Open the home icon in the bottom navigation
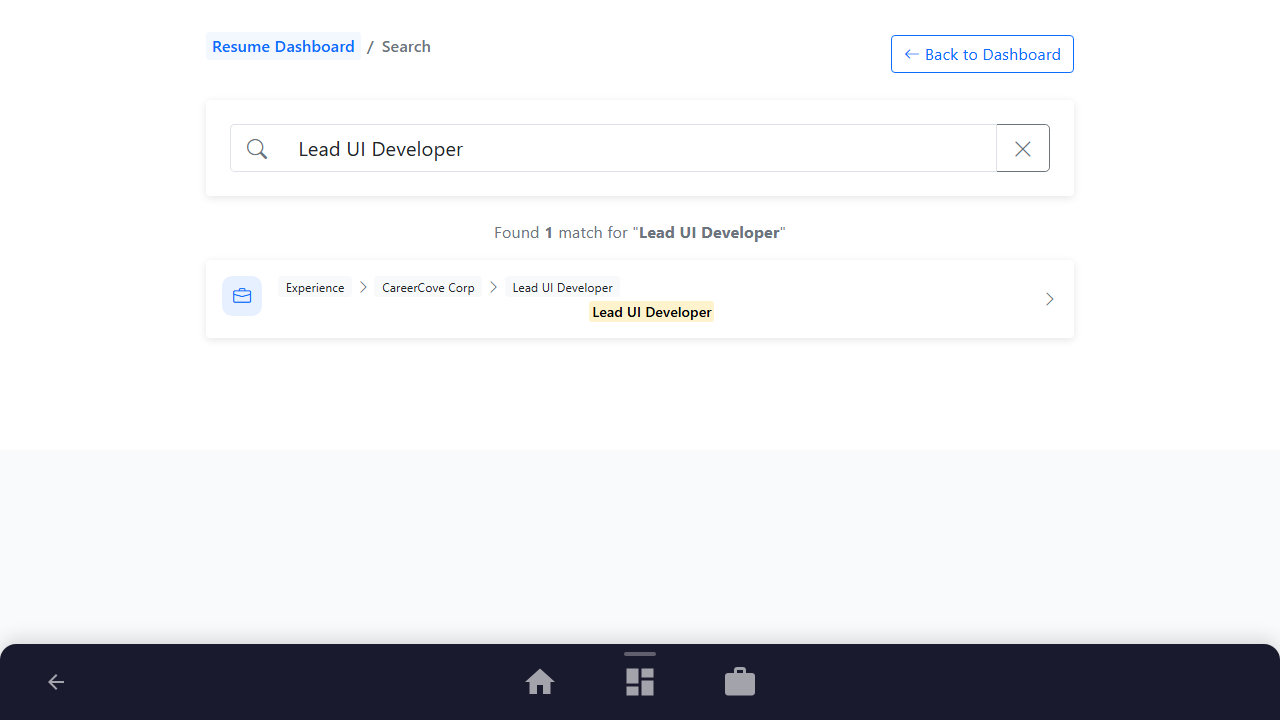 pyautogui.click(x=540, y=682)
